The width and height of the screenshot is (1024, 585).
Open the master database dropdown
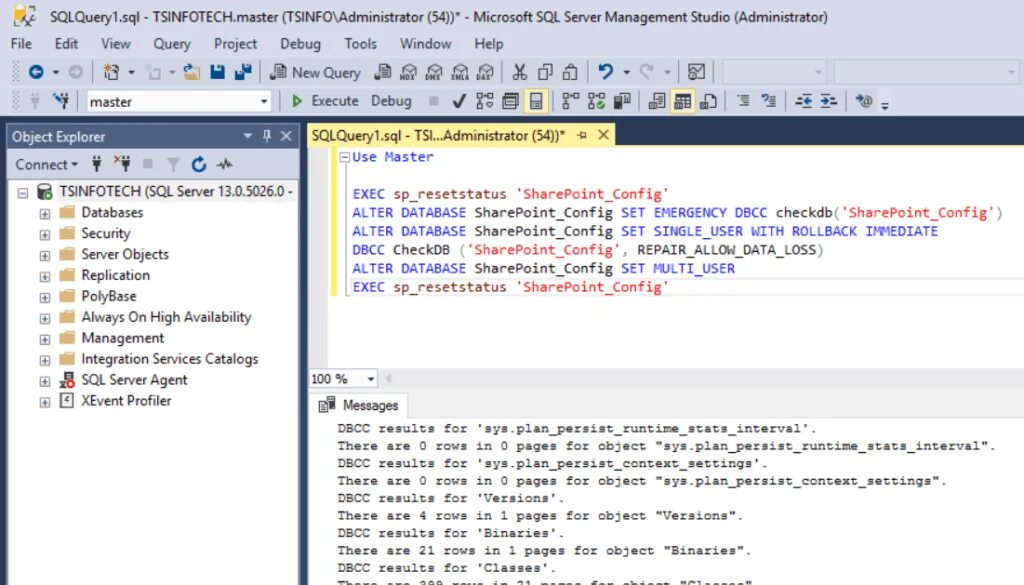click(264, 101)
